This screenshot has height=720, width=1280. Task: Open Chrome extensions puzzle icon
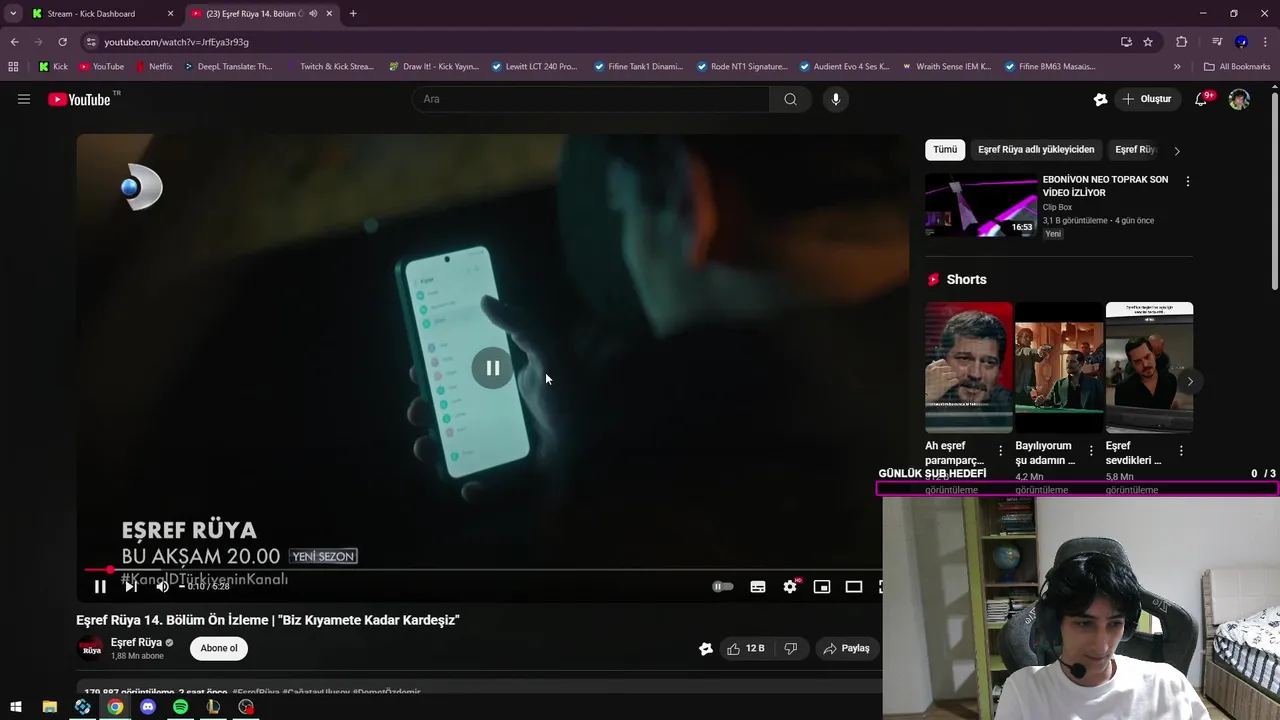1181,42
